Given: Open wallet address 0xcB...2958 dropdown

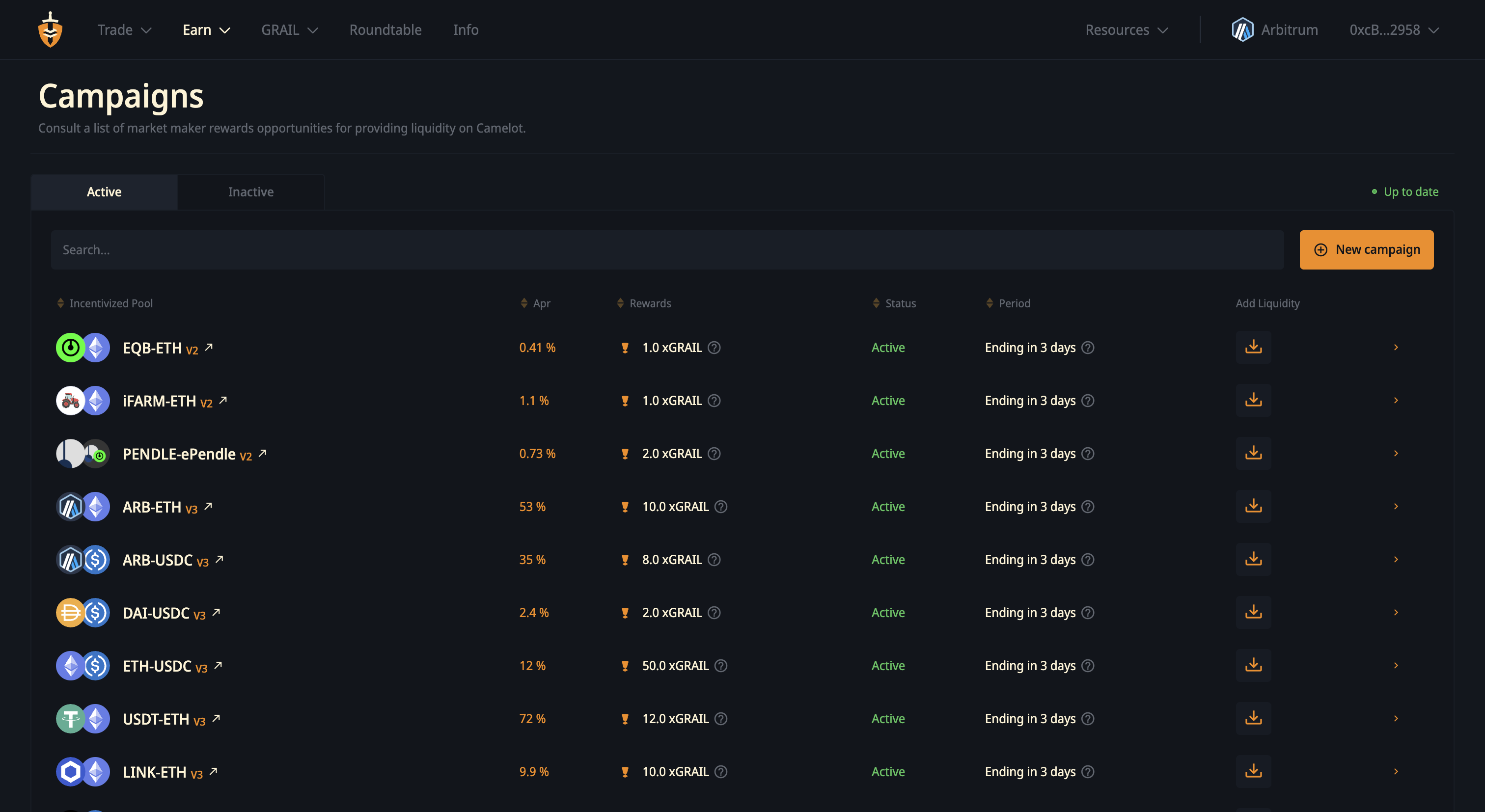Looking at the screenshot, I should pos(1393,30).
